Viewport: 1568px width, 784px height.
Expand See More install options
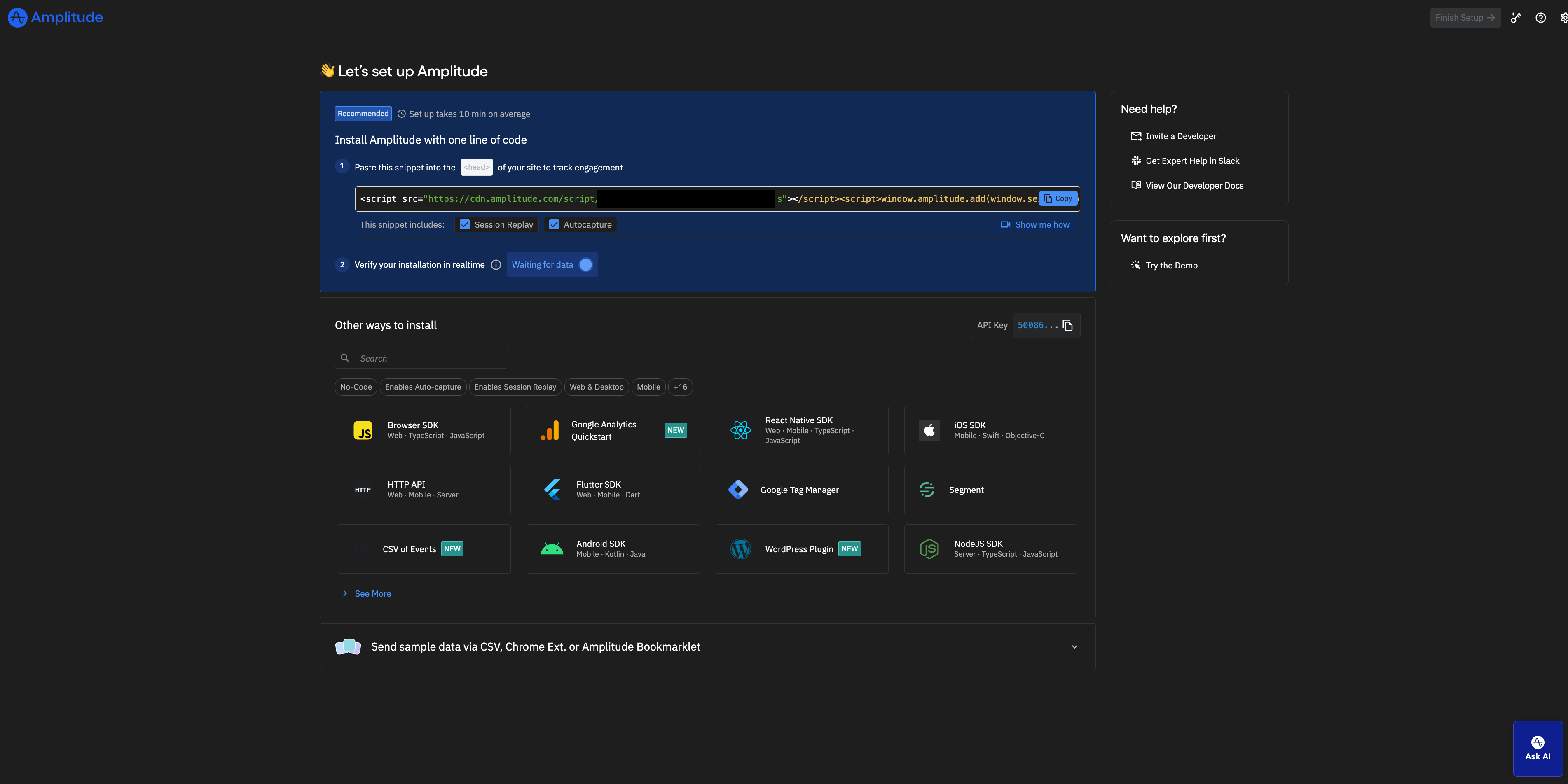click(x=372, y=594)
